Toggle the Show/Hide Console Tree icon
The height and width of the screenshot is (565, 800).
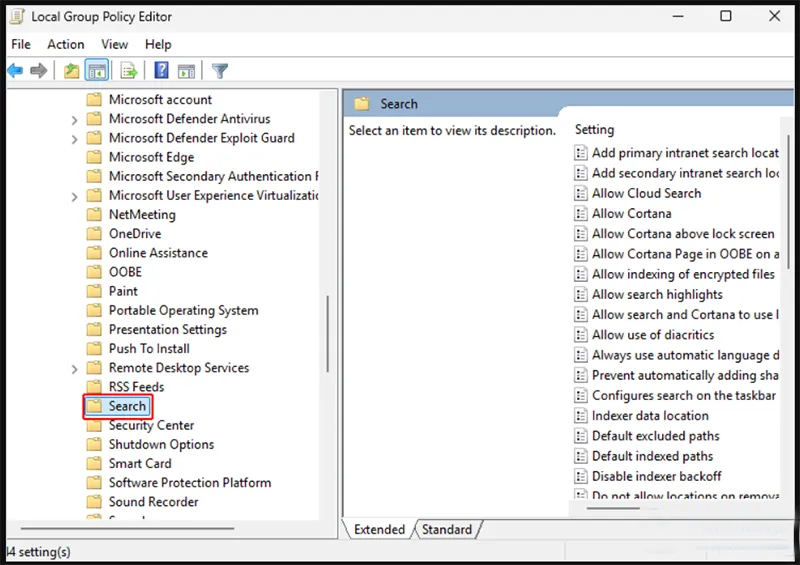(x=97, y=71)
